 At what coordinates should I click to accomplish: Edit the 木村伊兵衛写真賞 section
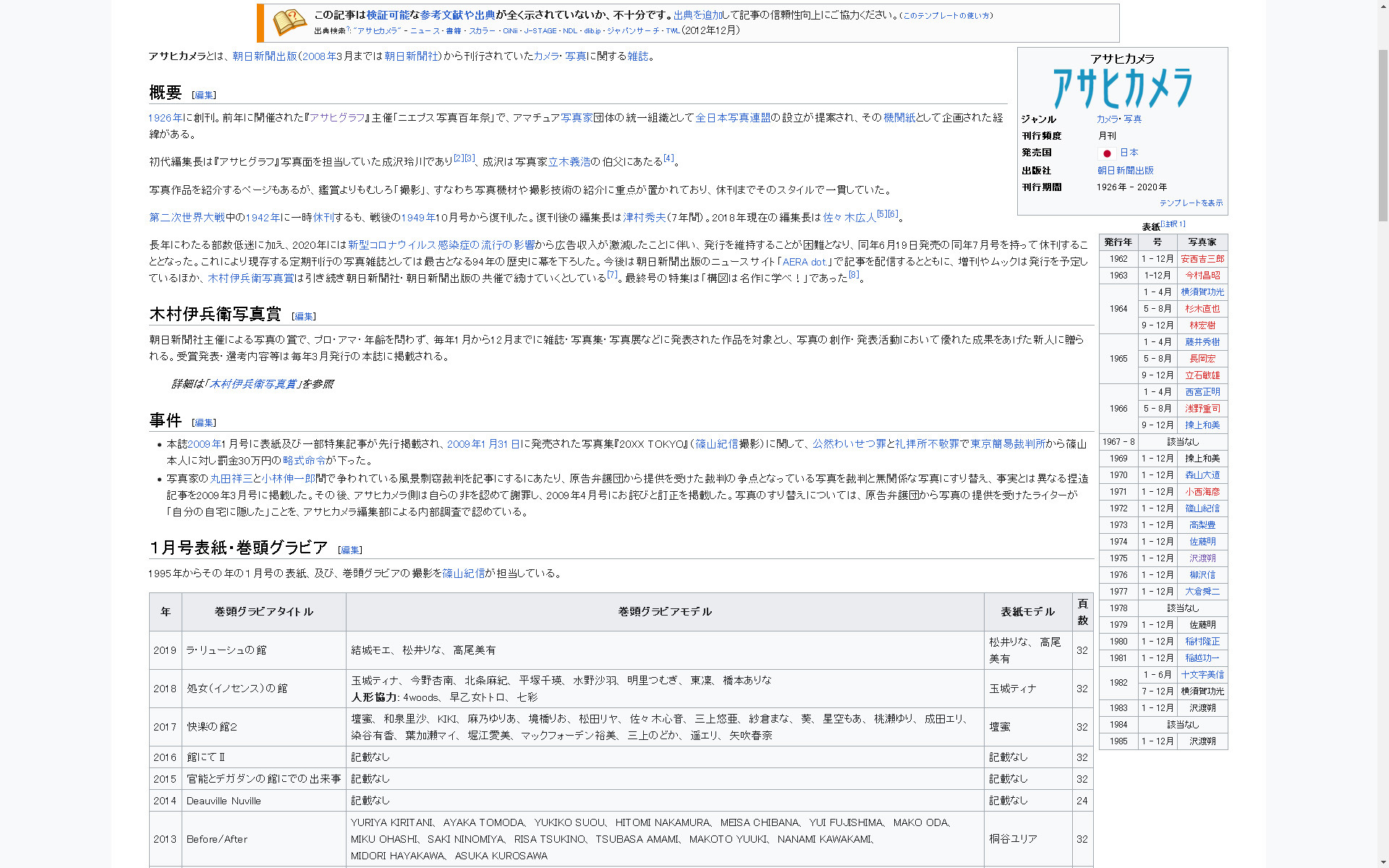[304, 316]
